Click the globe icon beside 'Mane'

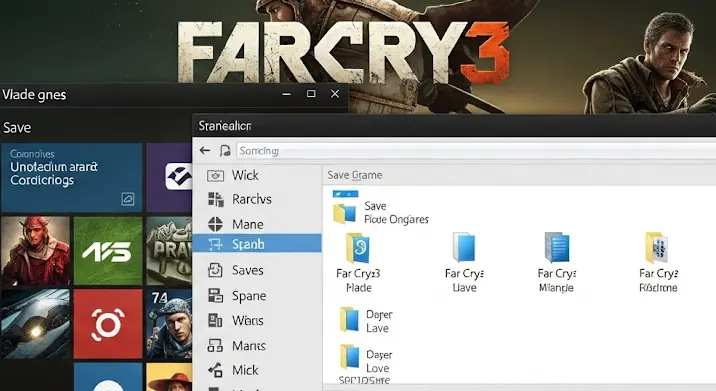pos(215,224)
